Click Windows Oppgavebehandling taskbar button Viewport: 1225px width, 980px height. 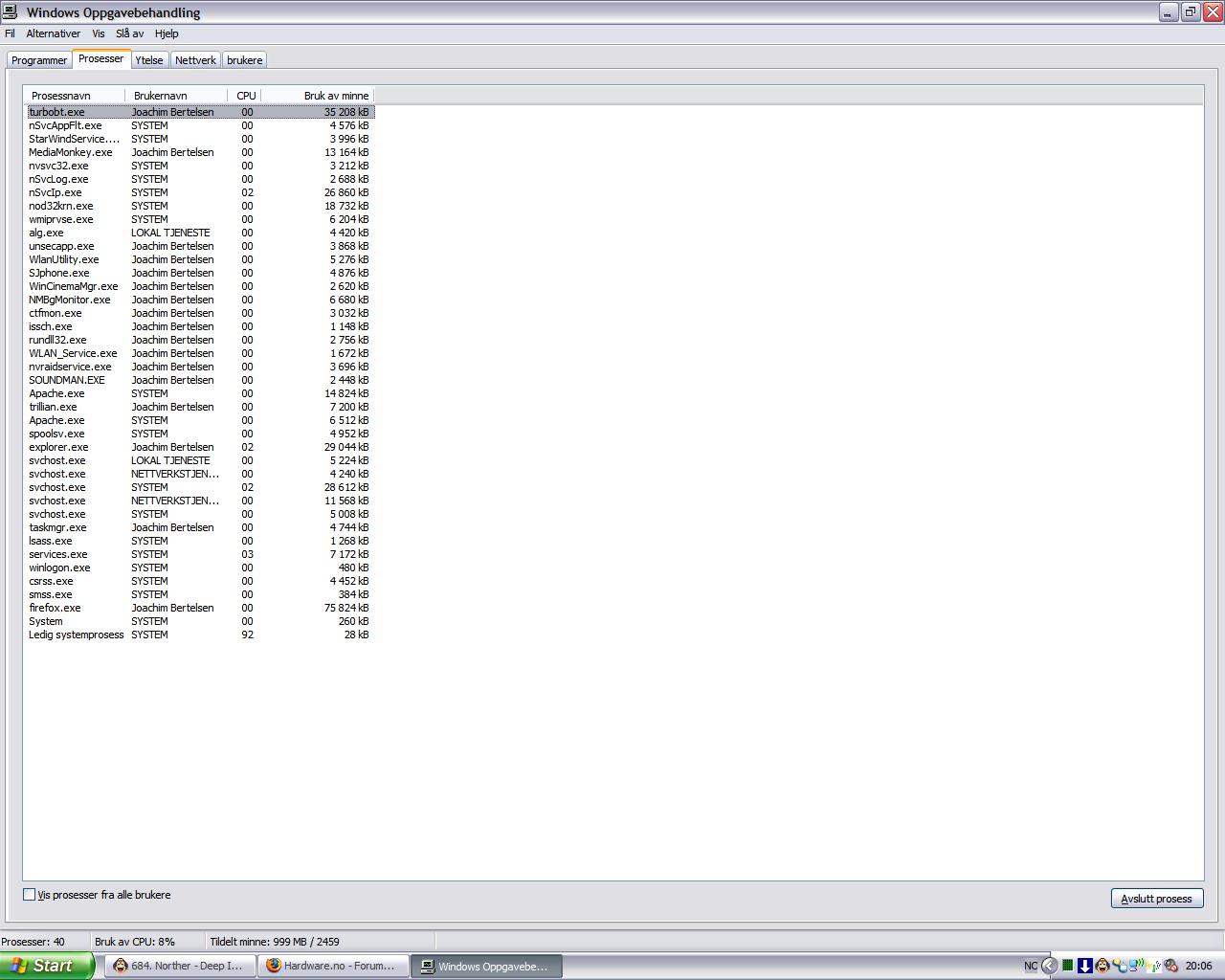pos(487,966)
